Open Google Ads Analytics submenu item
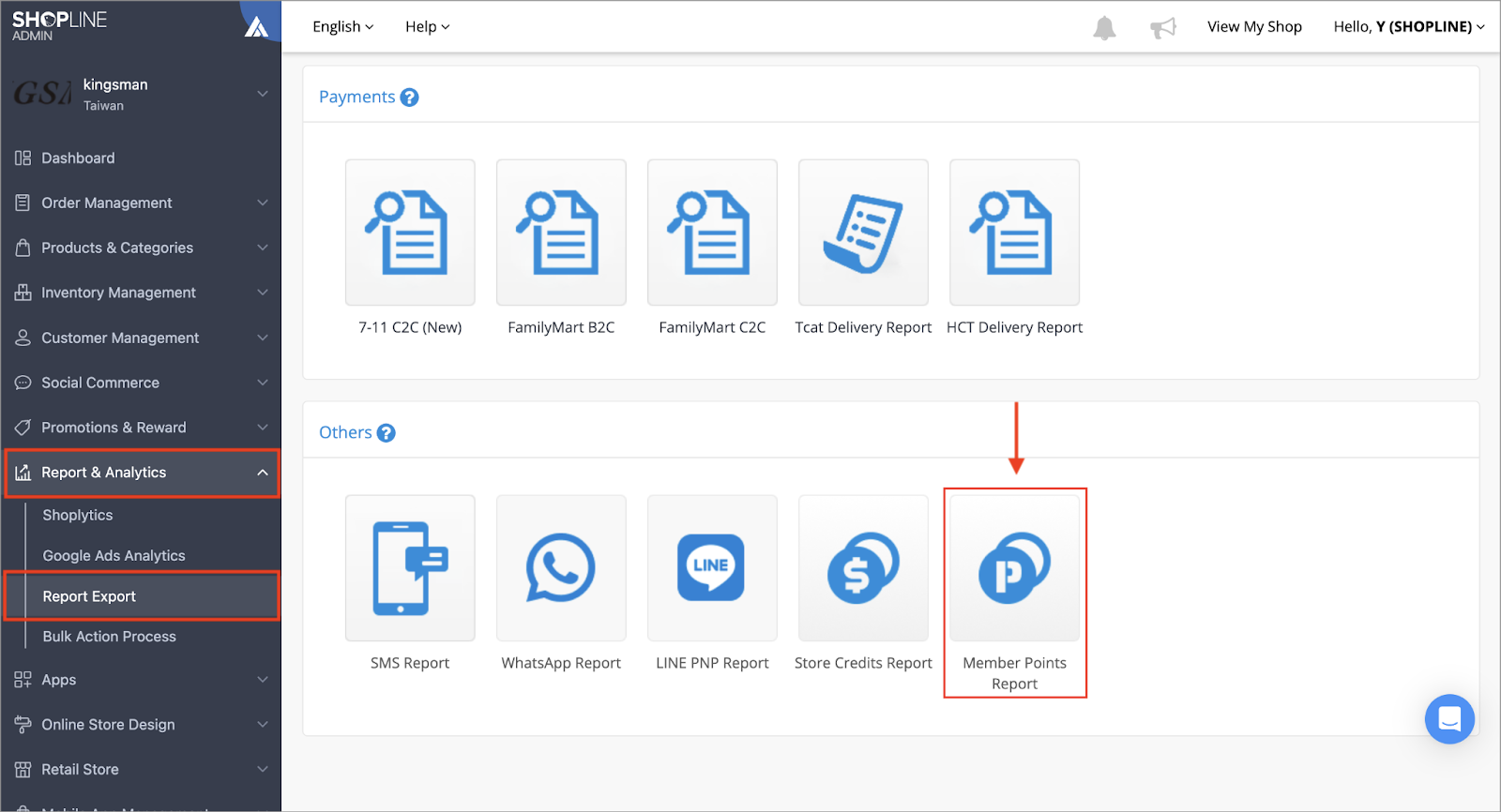 click(x=114, y=556)
